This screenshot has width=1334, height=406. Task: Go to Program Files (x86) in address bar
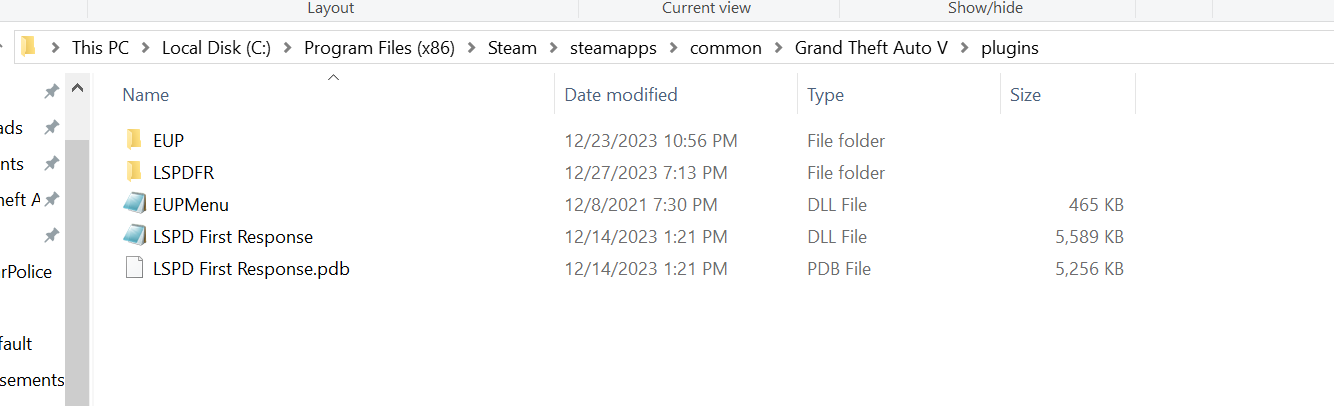[379, 48]
